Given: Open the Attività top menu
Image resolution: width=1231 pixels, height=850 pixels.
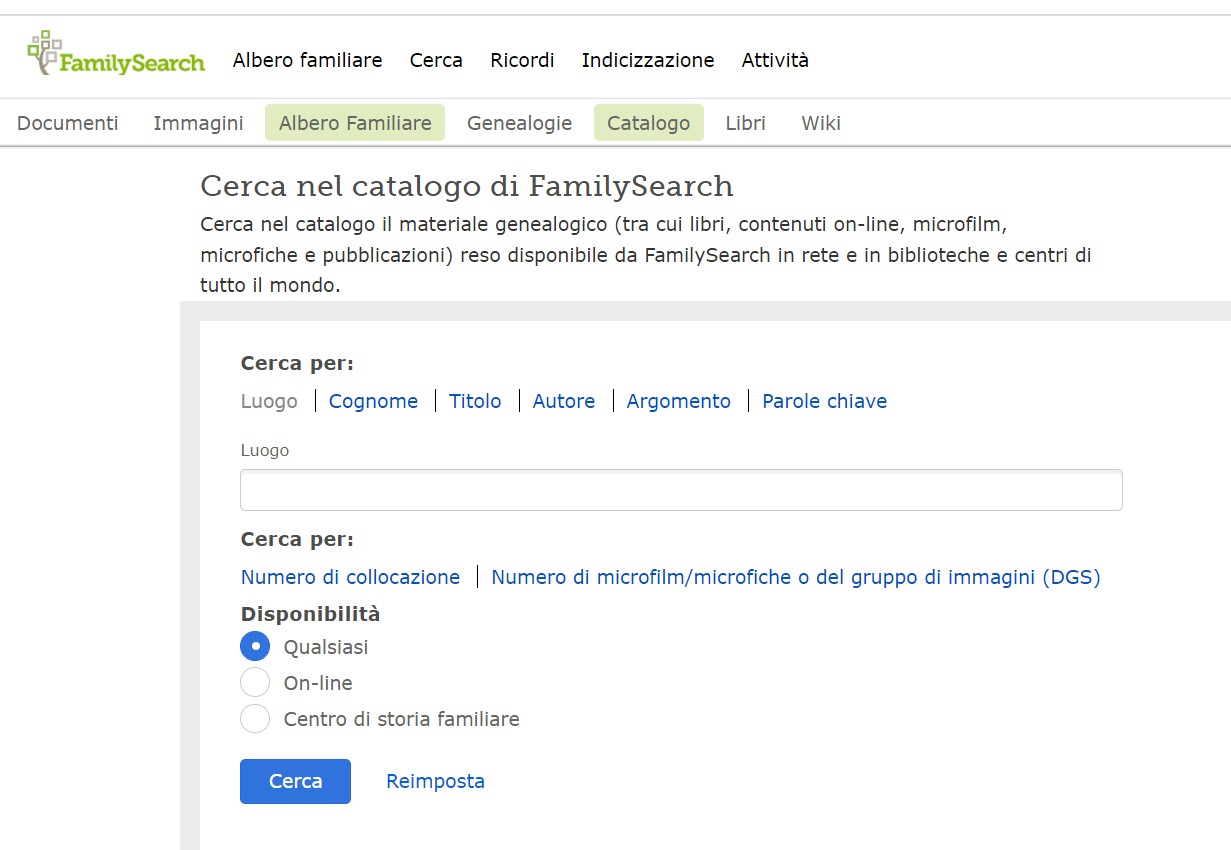Looking at the screenshot, I should coord(775,60).
